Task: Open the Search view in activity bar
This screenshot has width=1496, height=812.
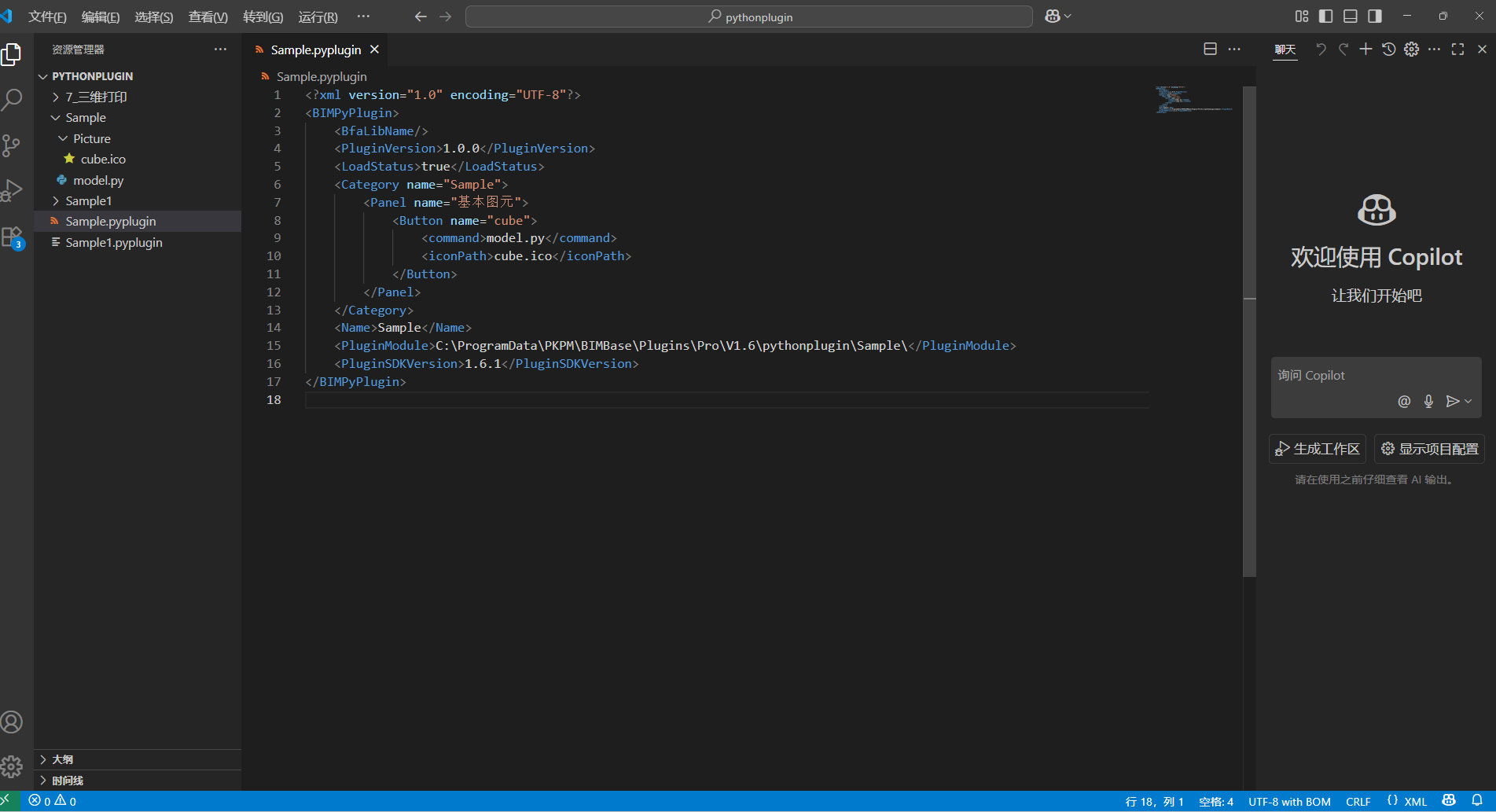Action: click(x=12, y=100)
